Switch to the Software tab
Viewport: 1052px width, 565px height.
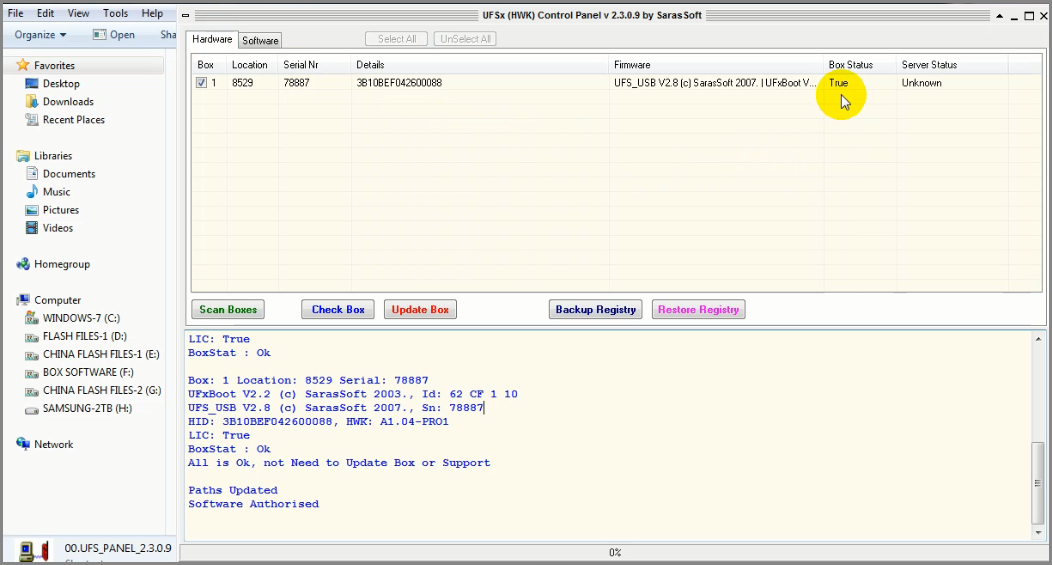[260, 40]
